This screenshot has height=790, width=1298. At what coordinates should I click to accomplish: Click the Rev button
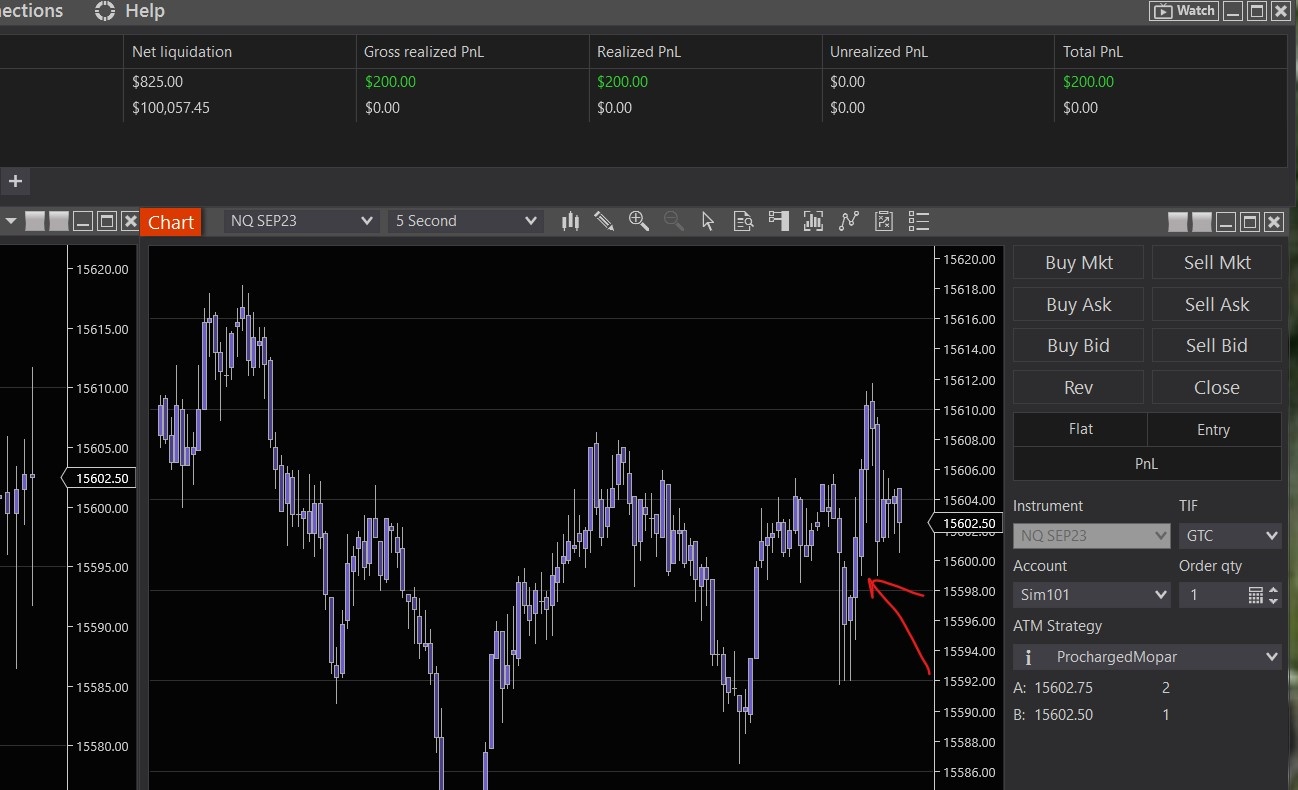(1079, 388)
